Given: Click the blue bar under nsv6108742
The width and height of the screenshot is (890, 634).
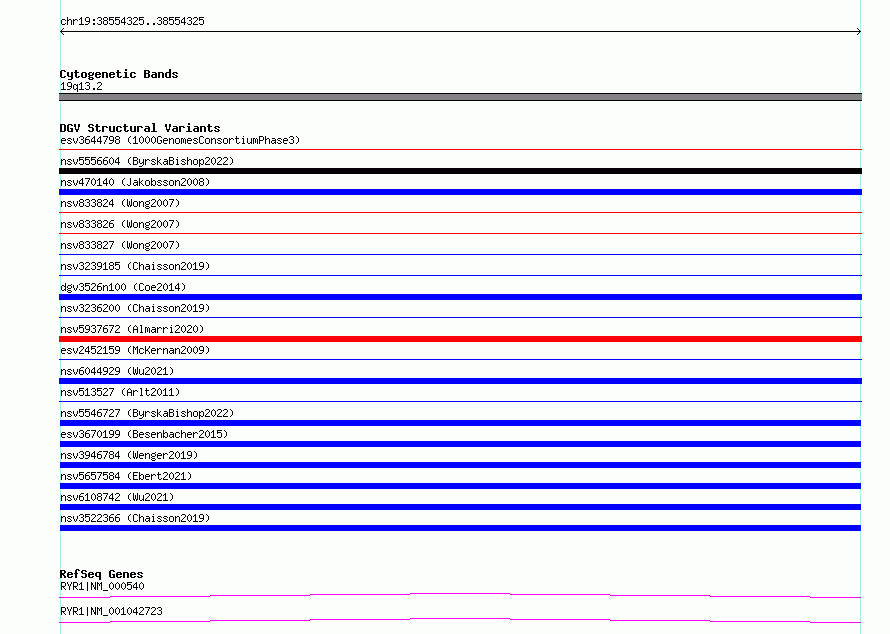Looking at the screenshot, I should pos(460,507).
